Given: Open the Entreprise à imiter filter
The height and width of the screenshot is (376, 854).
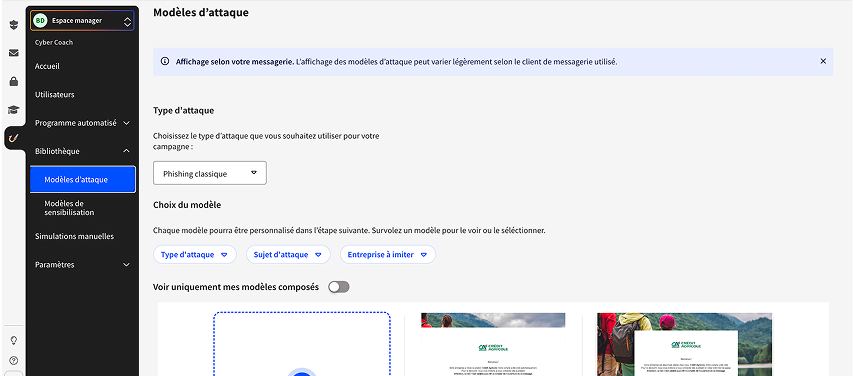Looking at the screenshot, I should point(388,254).
